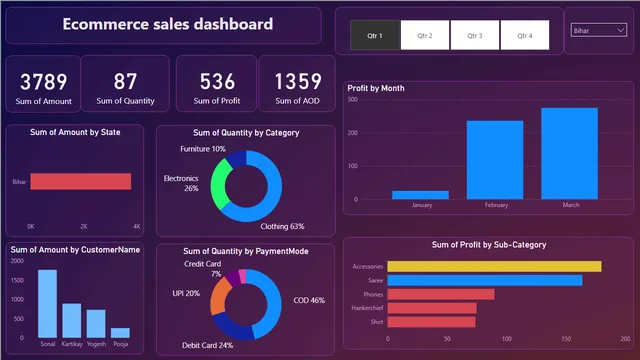Click the Sum of AOD card showing 1359
This screenshot has height=360, width=640.
tap(297, 84)
